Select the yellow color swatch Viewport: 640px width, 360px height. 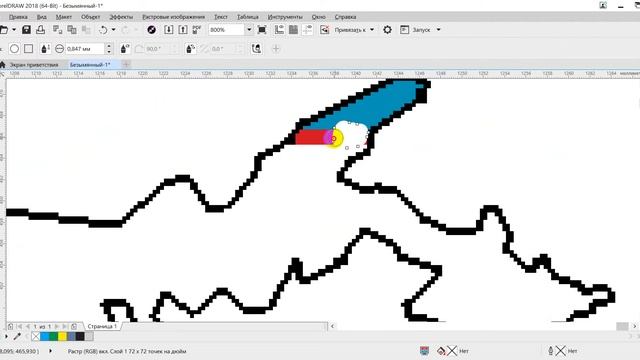click(x=62, y=336)
